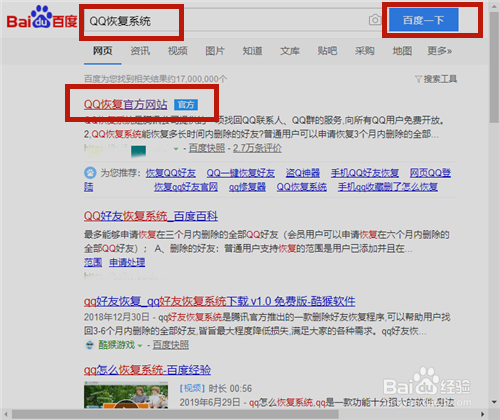This screenshot has width=500, height=420.
Task: Open qq怎么恢复系统-百度经验 result
Action: click(147, 370)
